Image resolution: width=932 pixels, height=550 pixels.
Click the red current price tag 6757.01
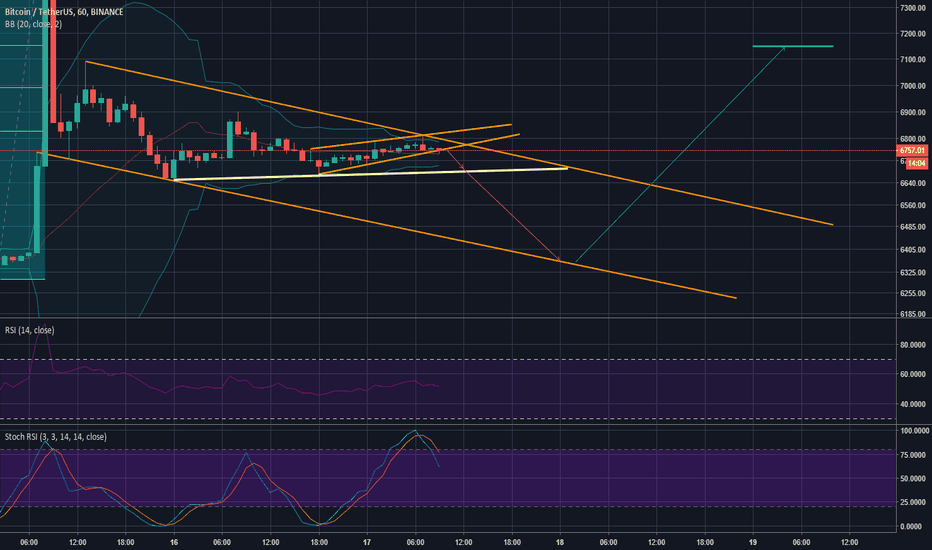coord(912,150)
